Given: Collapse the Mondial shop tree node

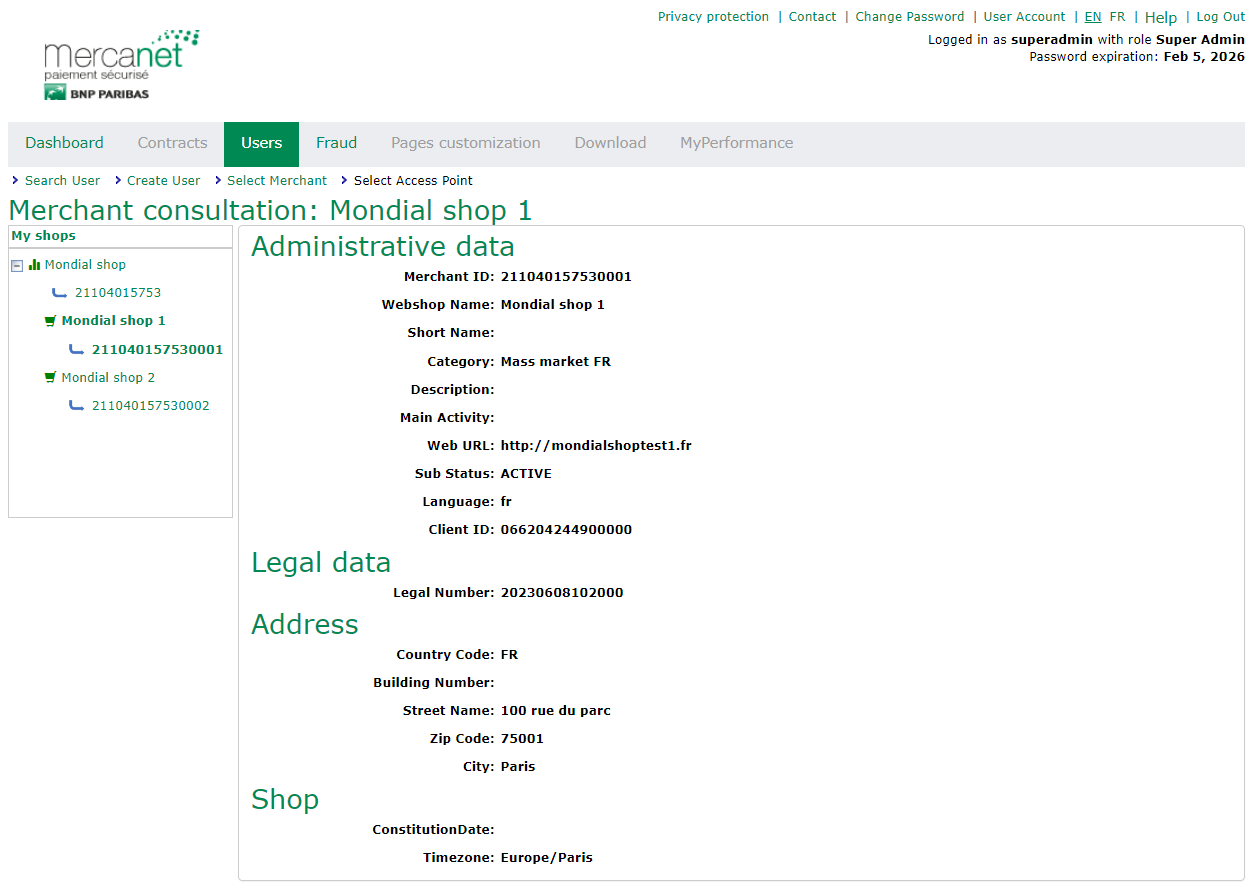Looking at the screenshot, I should 17,266.
